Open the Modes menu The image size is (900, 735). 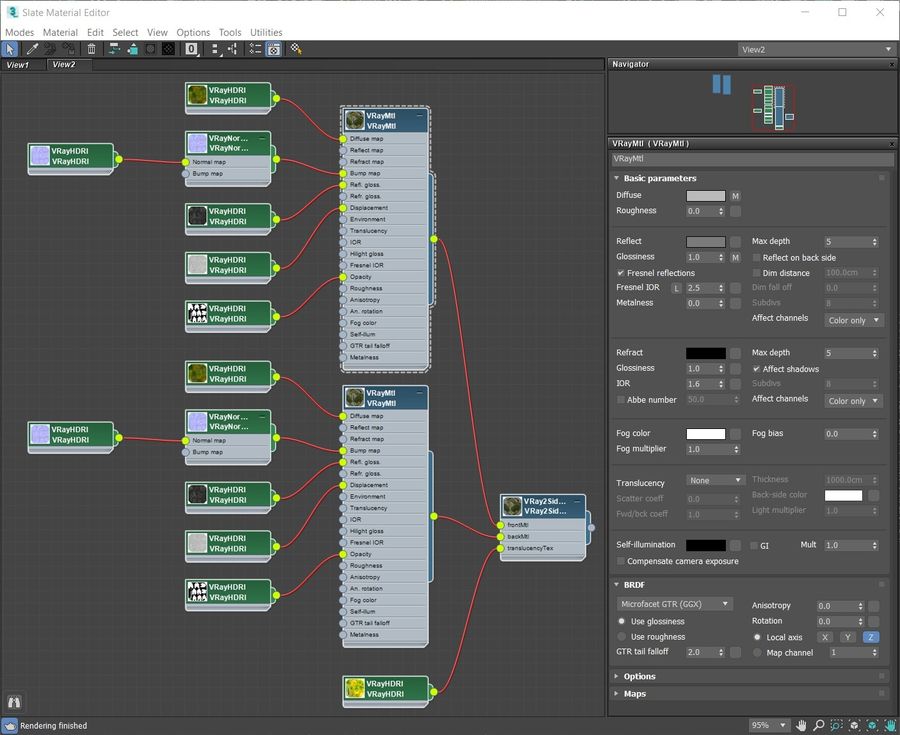20,33
